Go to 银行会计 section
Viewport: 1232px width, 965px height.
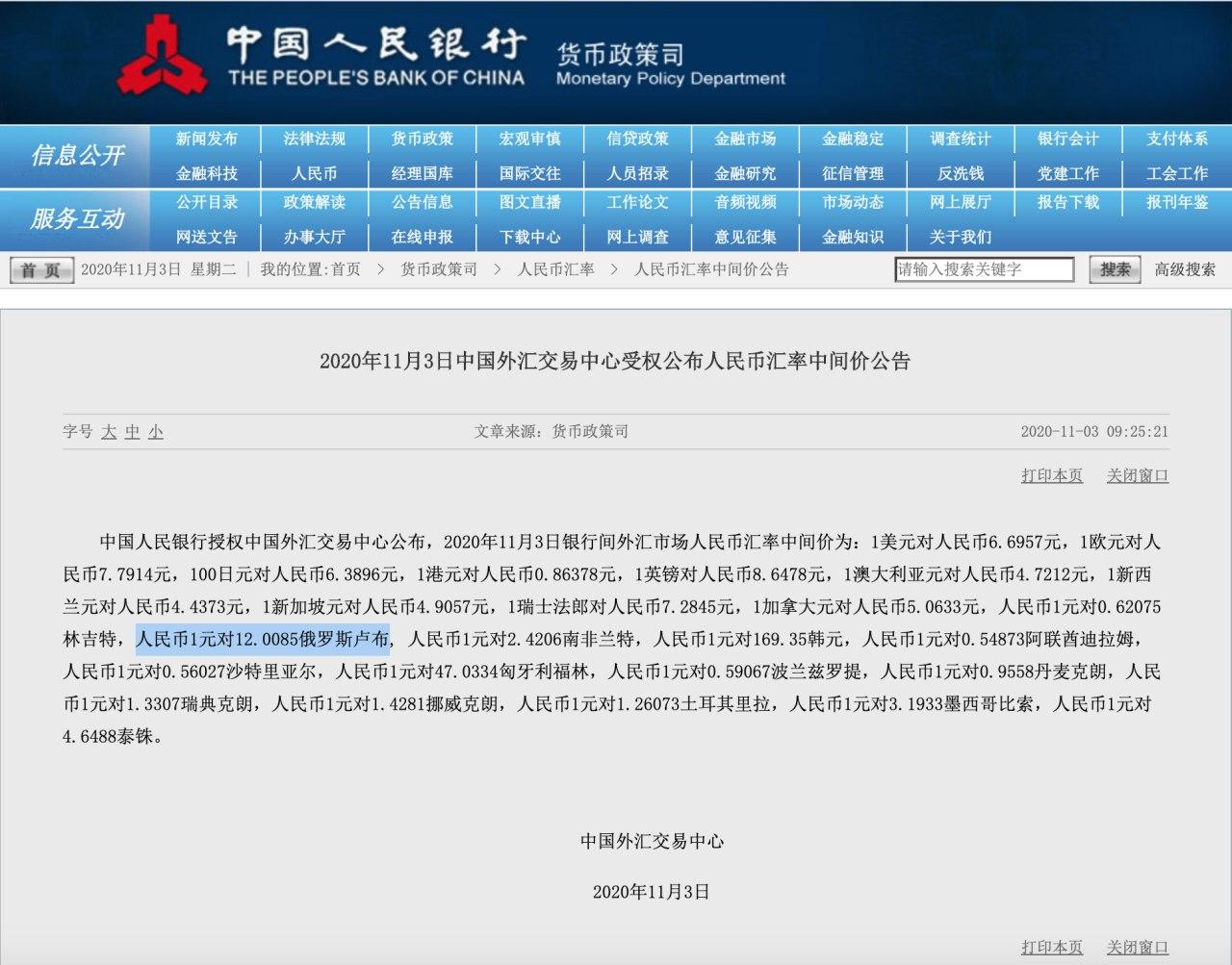(1069, 139)
